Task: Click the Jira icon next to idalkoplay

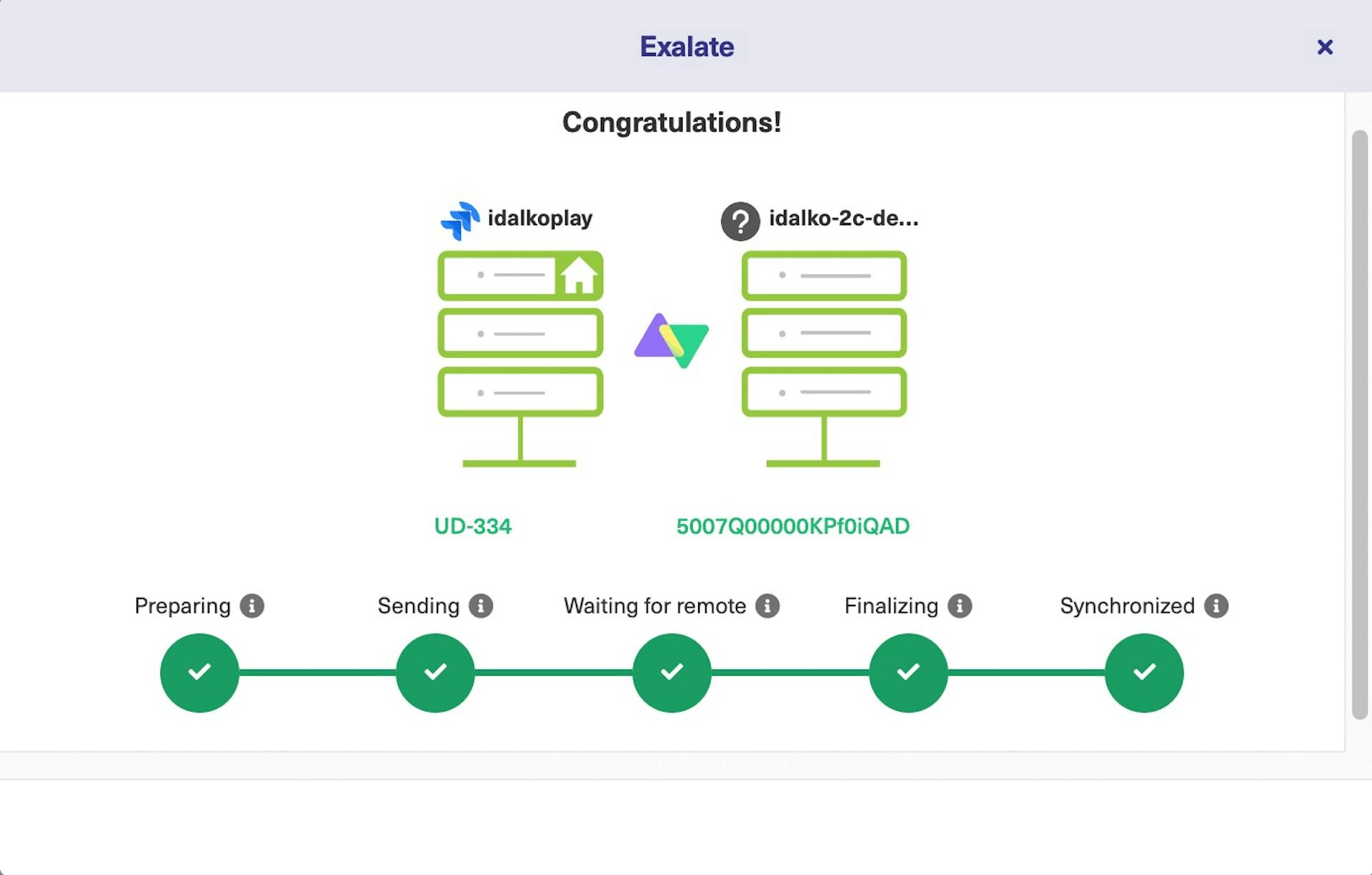Action: [x=460, y=219]
